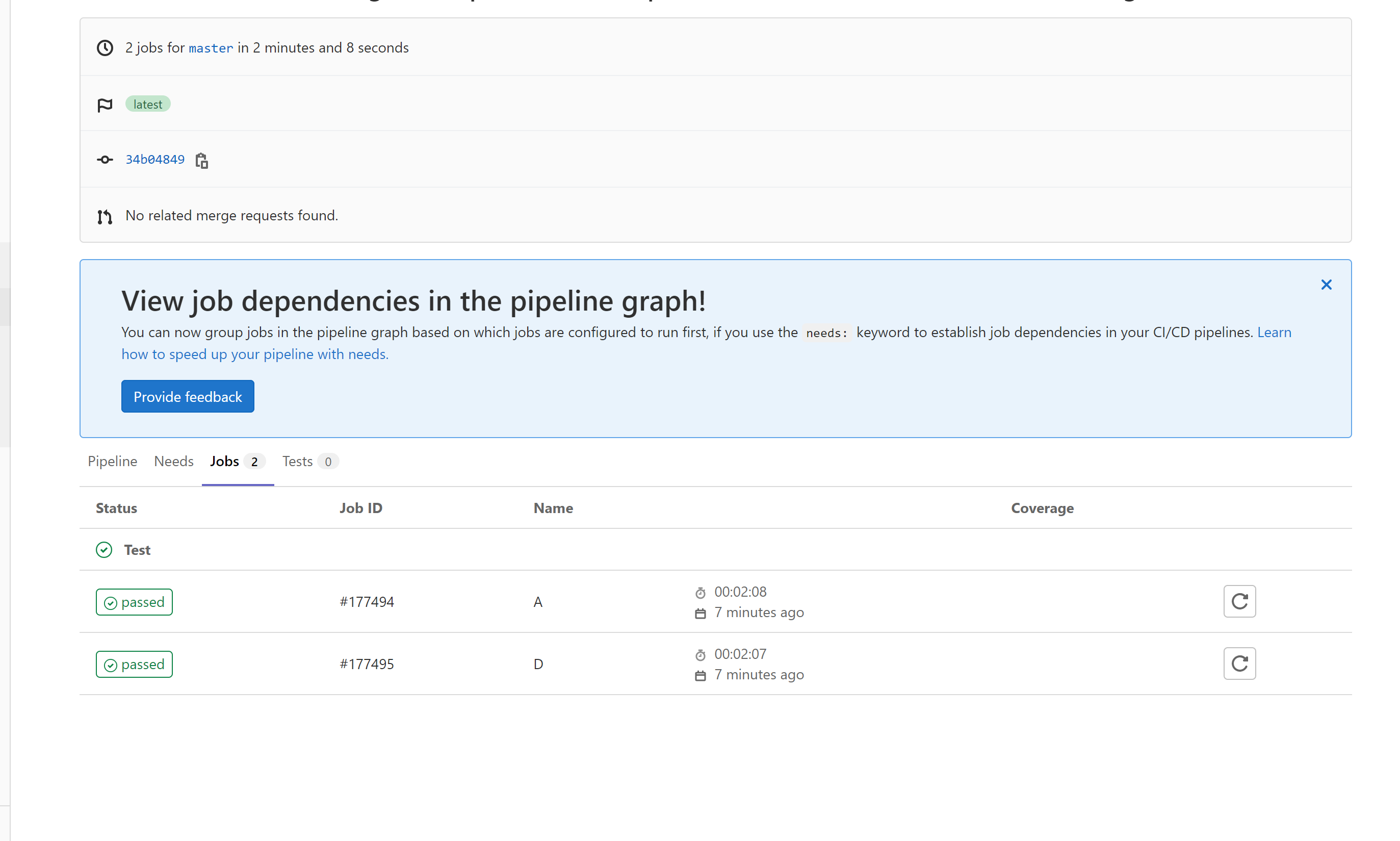Open the Needs tab

(174, 462)
